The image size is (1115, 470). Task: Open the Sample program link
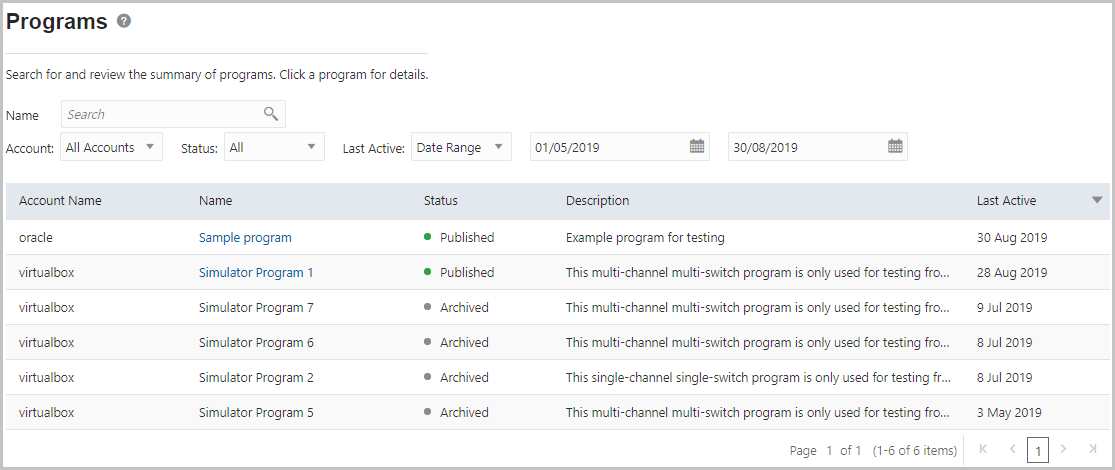click(x=245, y=238)
